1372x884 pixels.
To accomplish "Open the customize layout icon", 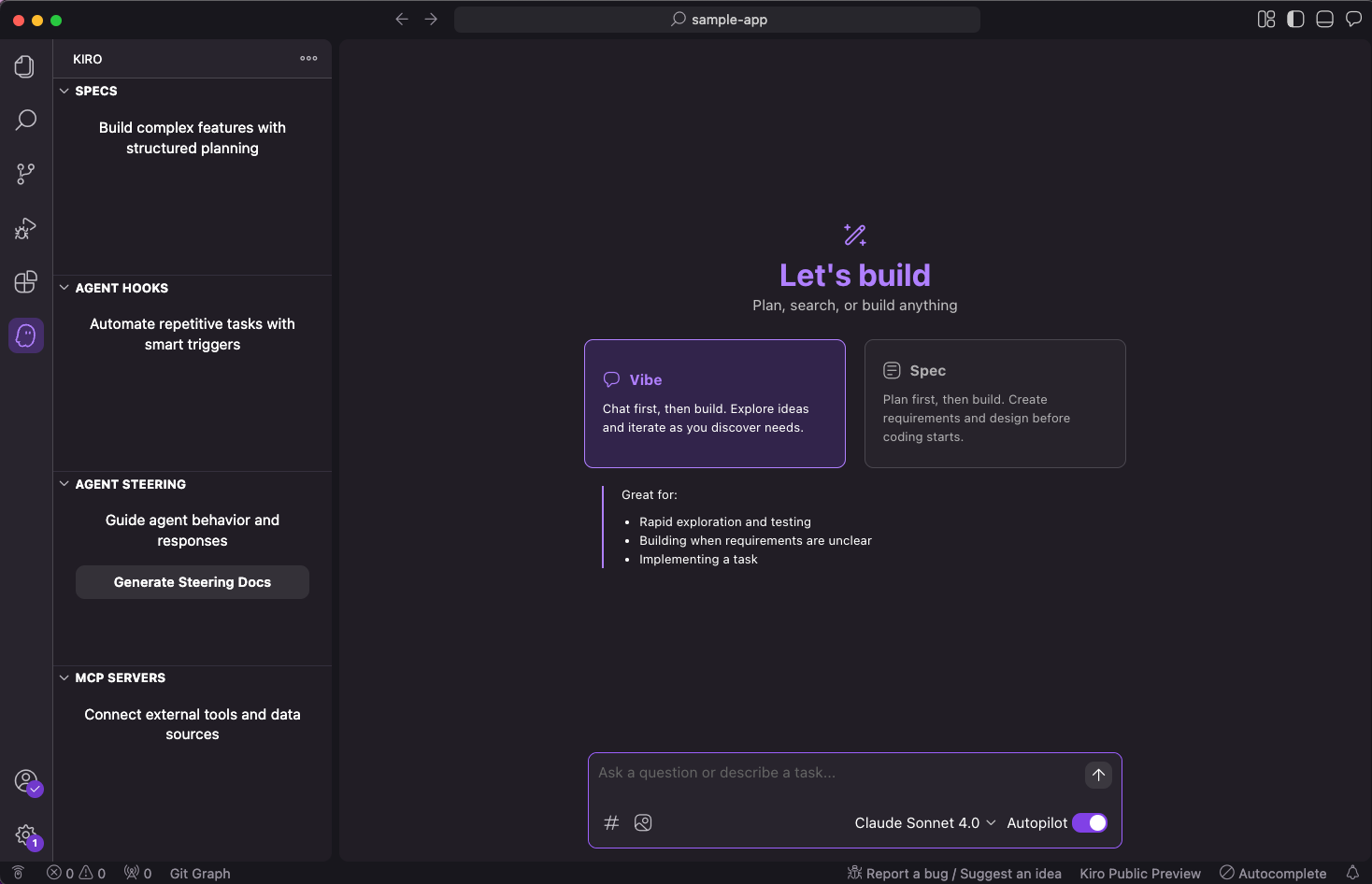I will [x=1266, y=19].
